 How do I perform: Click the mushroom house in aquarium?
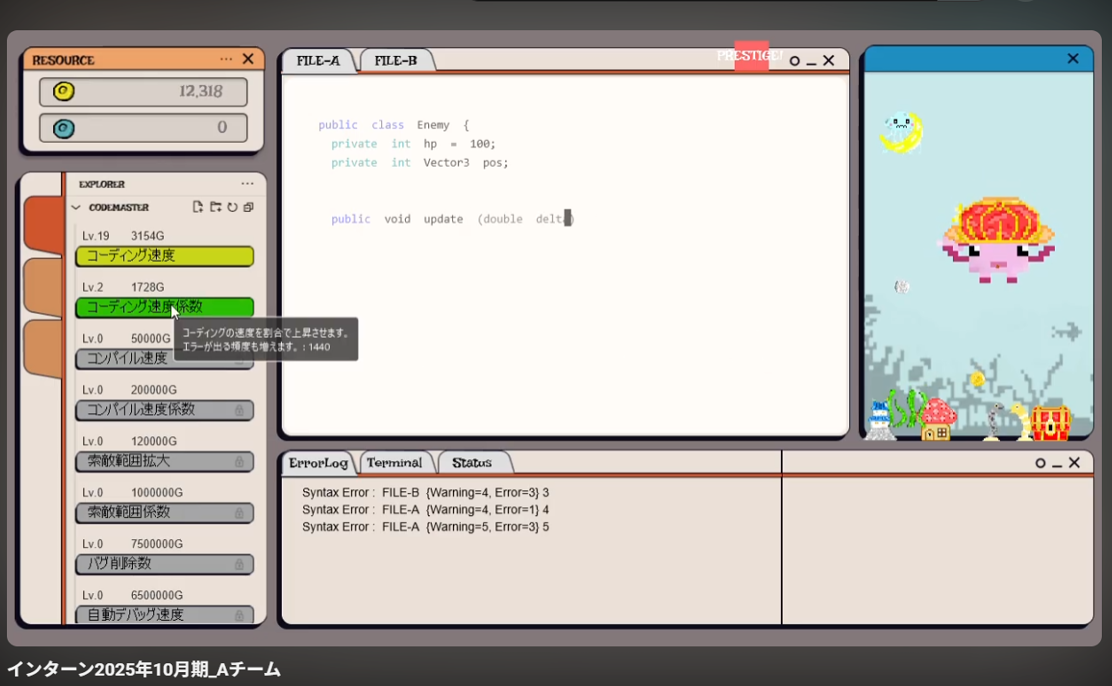coord(937,421)
